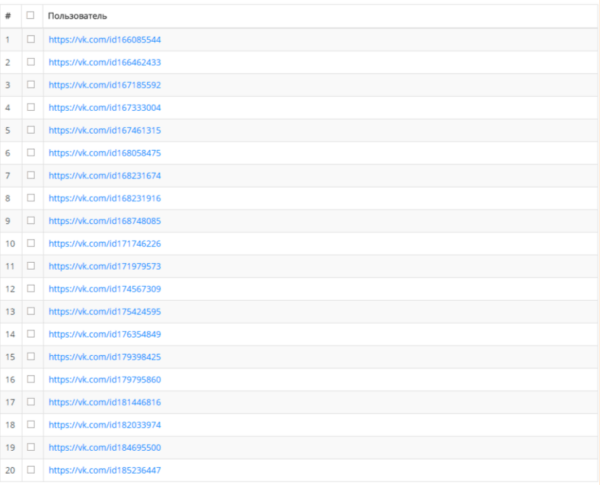Open link https://vk.com/id184695500
The width and height of the screenshot is (600, 485).
coord(104,448)
